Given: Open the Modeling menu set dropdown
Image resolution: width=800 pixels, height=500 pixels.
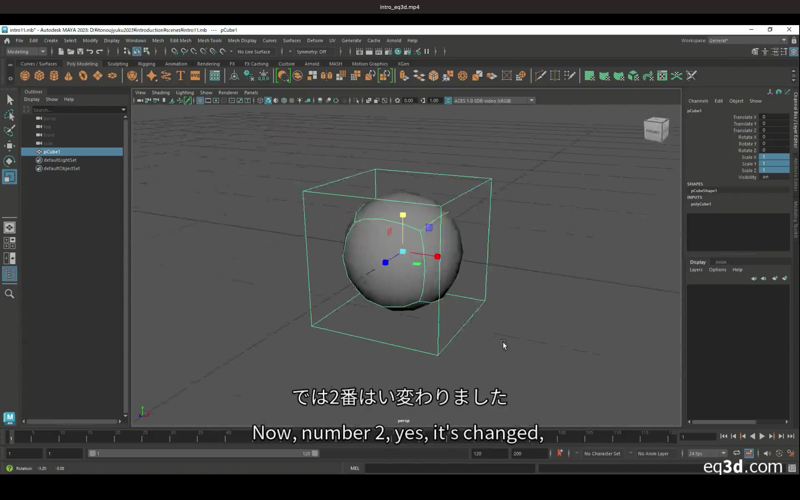Looking at the screenshot, I should click(26, 51).
